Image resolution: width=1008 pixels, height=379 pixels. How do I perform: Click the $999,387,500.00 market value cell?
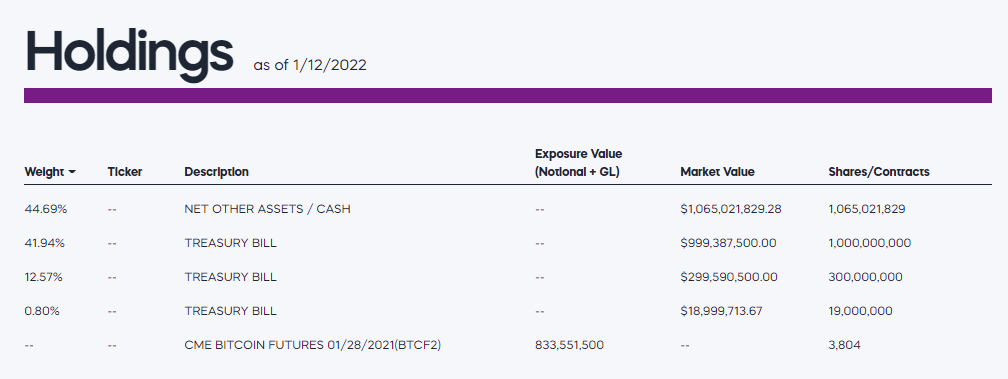pos(728,243)
